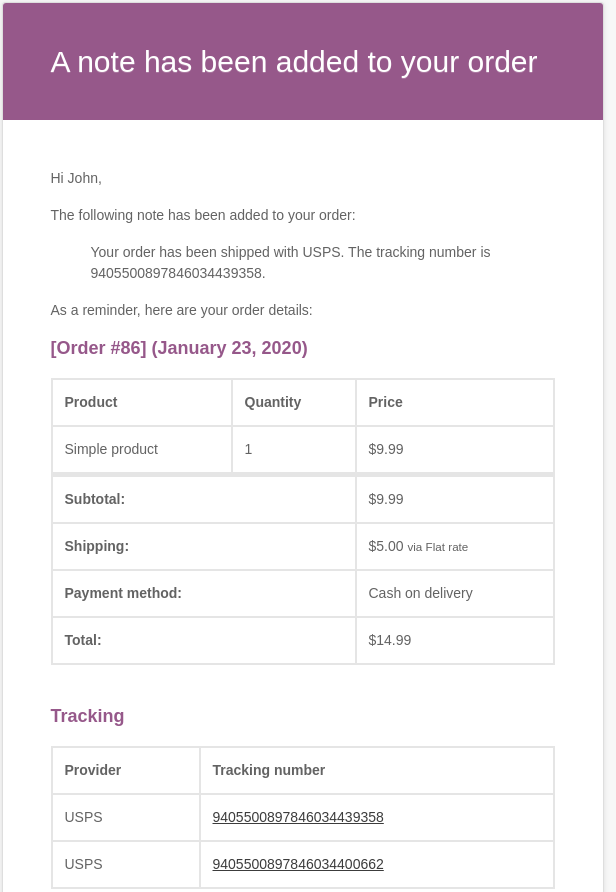Click the Cash on delivery cell
616x892 pixels.
[x=455, y=593]
